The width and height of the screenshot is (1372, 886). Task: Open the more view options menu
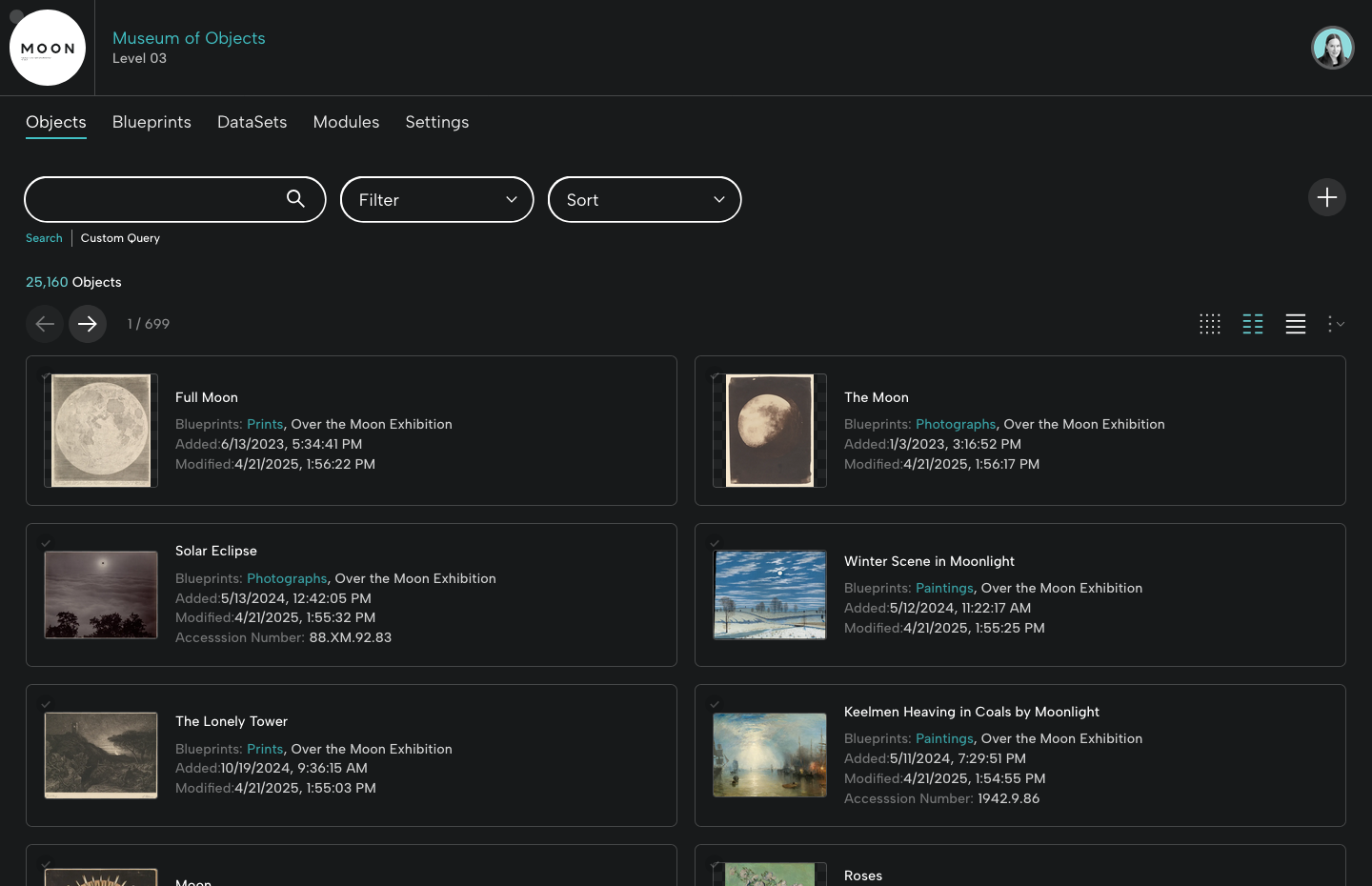click(1332, 324)
